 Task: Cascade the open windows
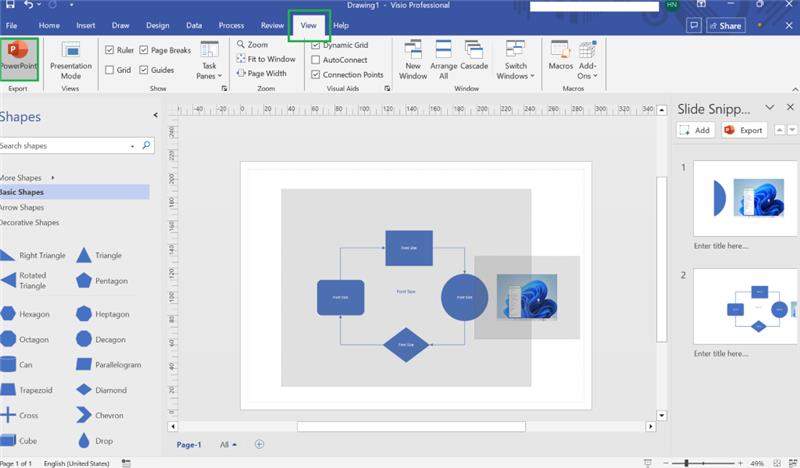tap(474, 55)
